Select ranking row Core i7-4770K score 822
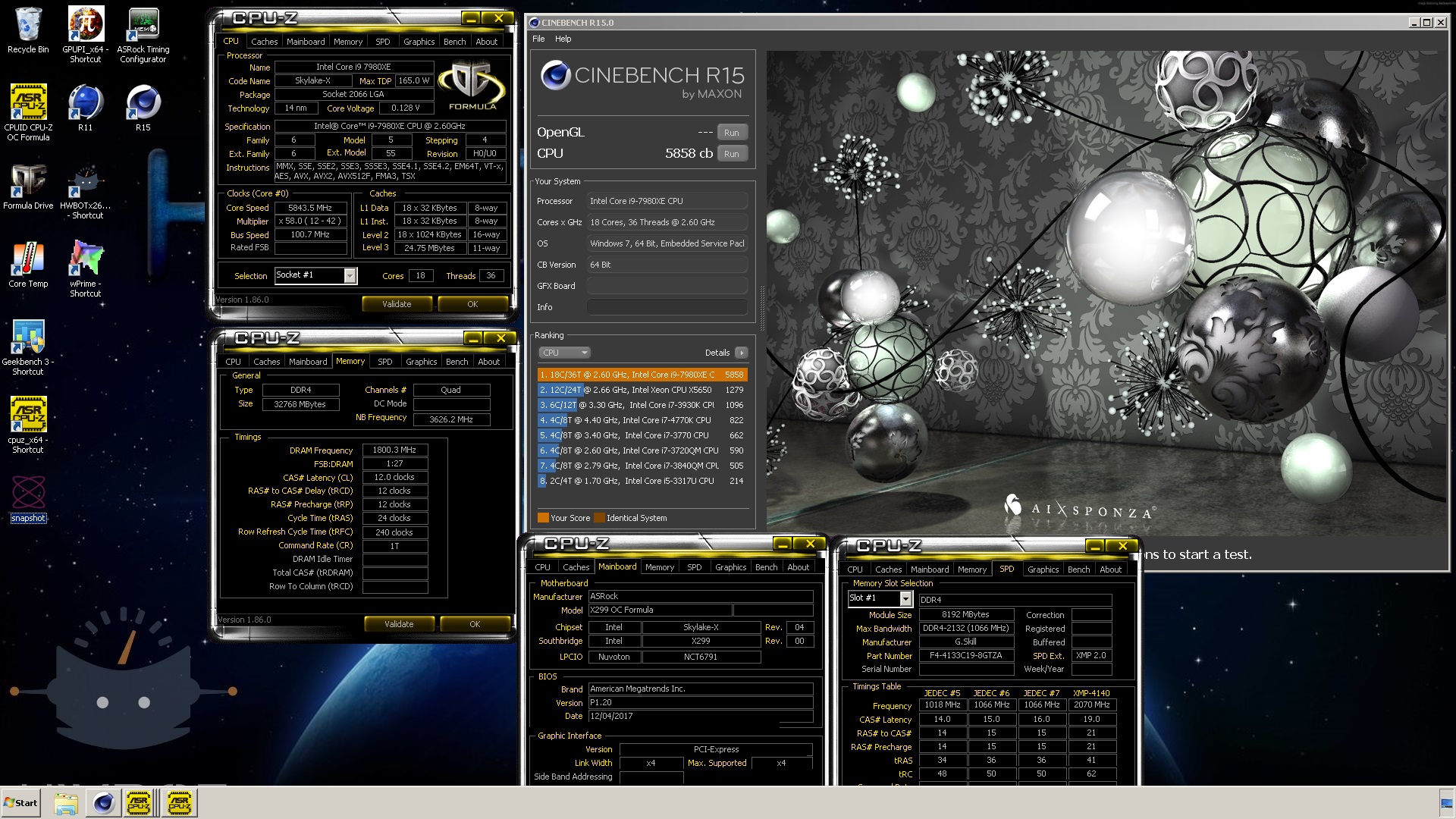Screen dimensions: 1456x819 tap(642, 420)
